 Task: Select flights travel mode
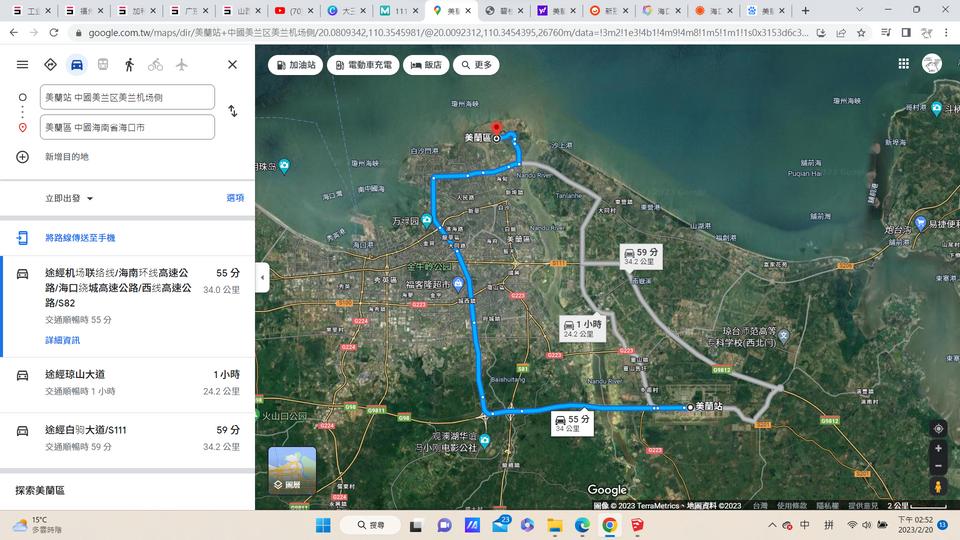click(x=182, y=64)
